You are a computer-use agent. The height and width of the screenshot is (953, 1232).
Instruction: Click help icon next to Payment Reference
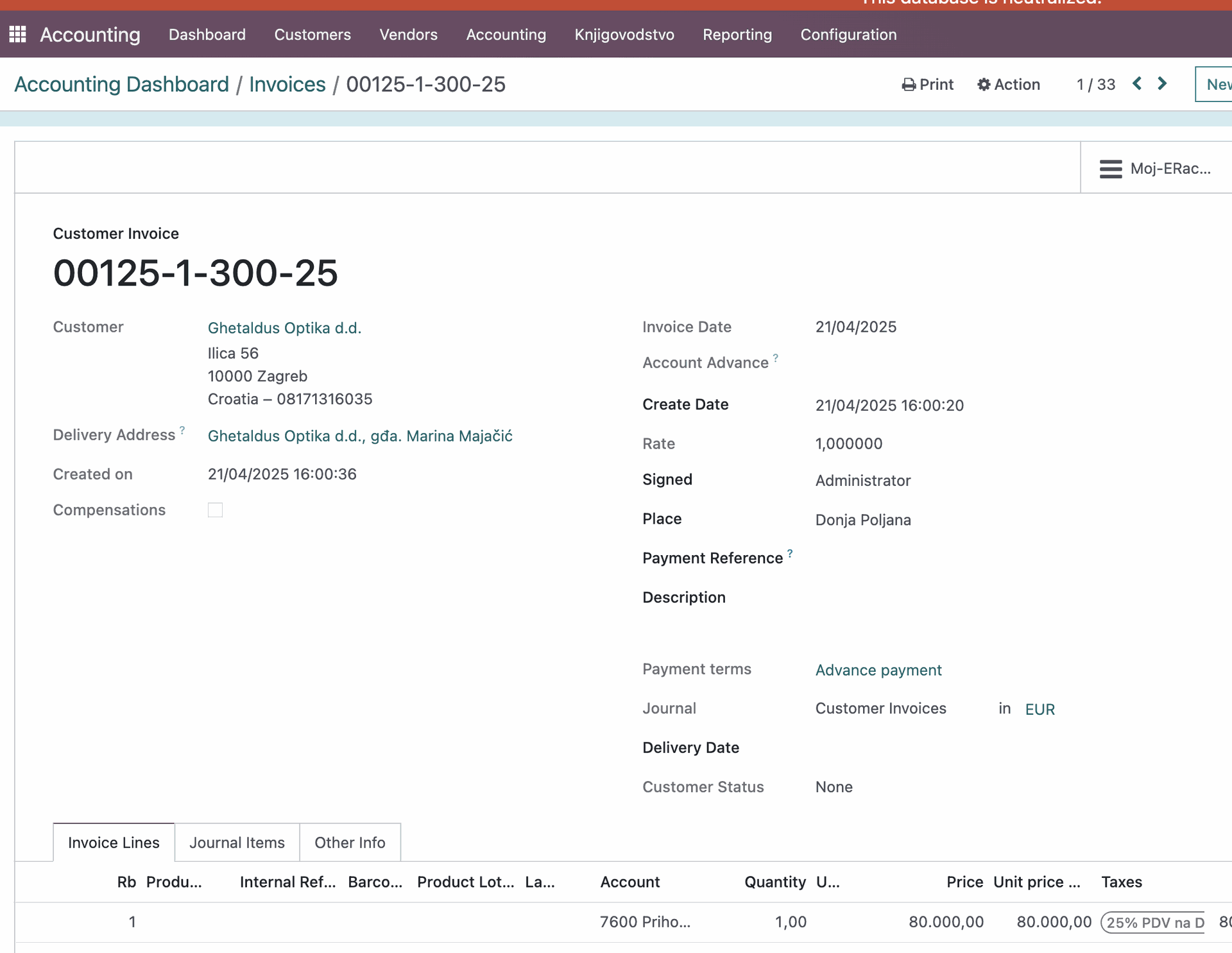(790, 553)
